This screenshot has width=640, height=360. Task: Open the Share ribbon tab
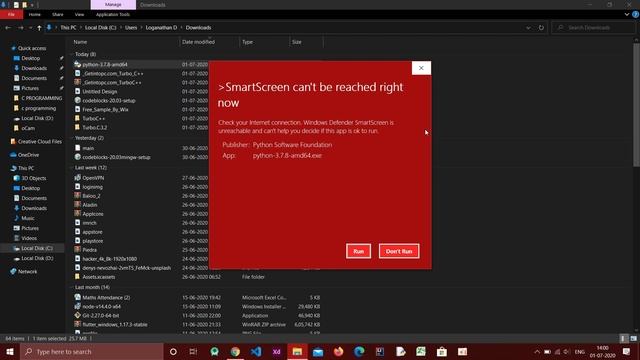pos(58,14)
